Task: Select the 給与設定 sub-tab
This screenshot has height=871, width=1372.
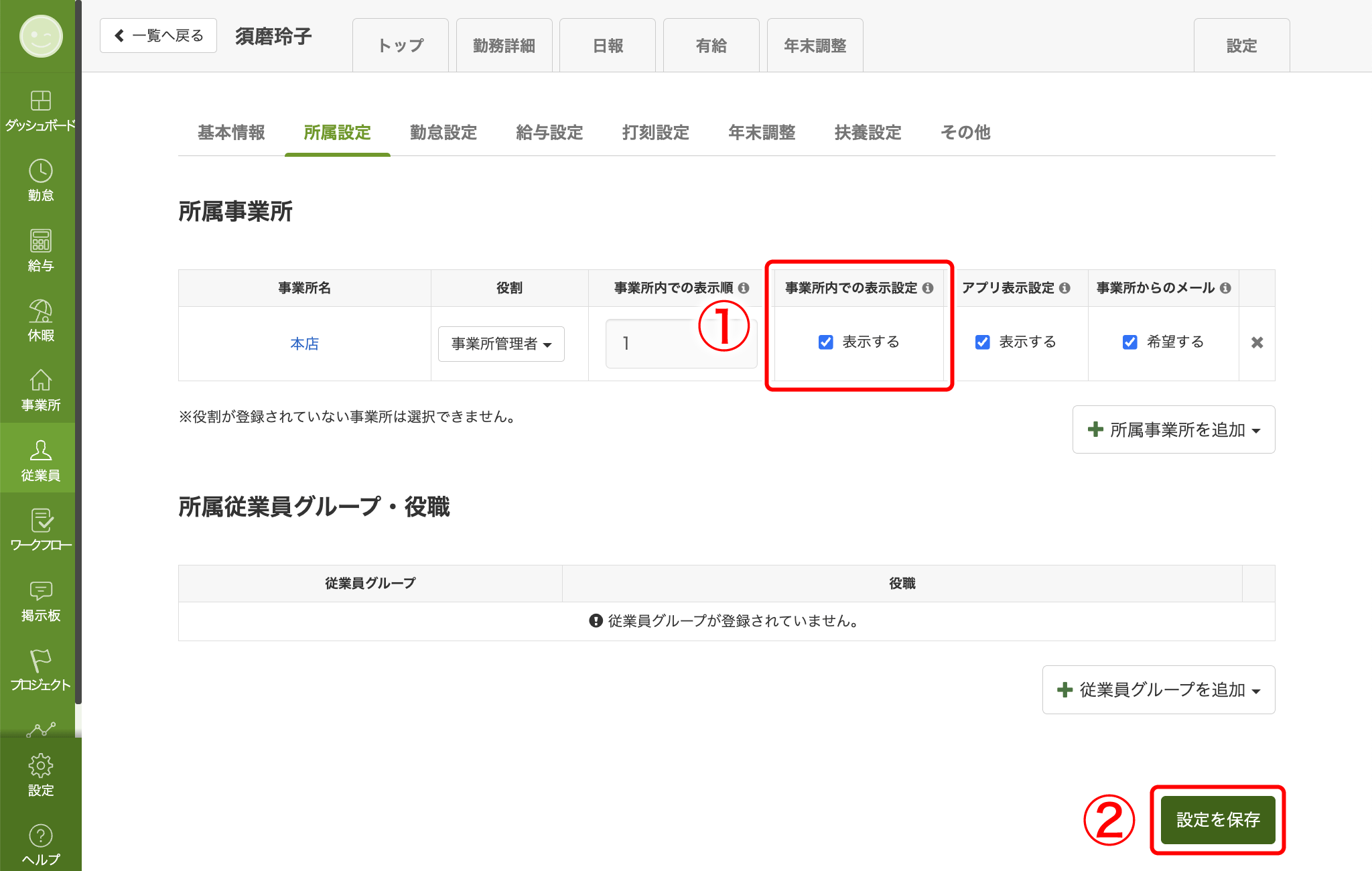Action: [549, 133]
